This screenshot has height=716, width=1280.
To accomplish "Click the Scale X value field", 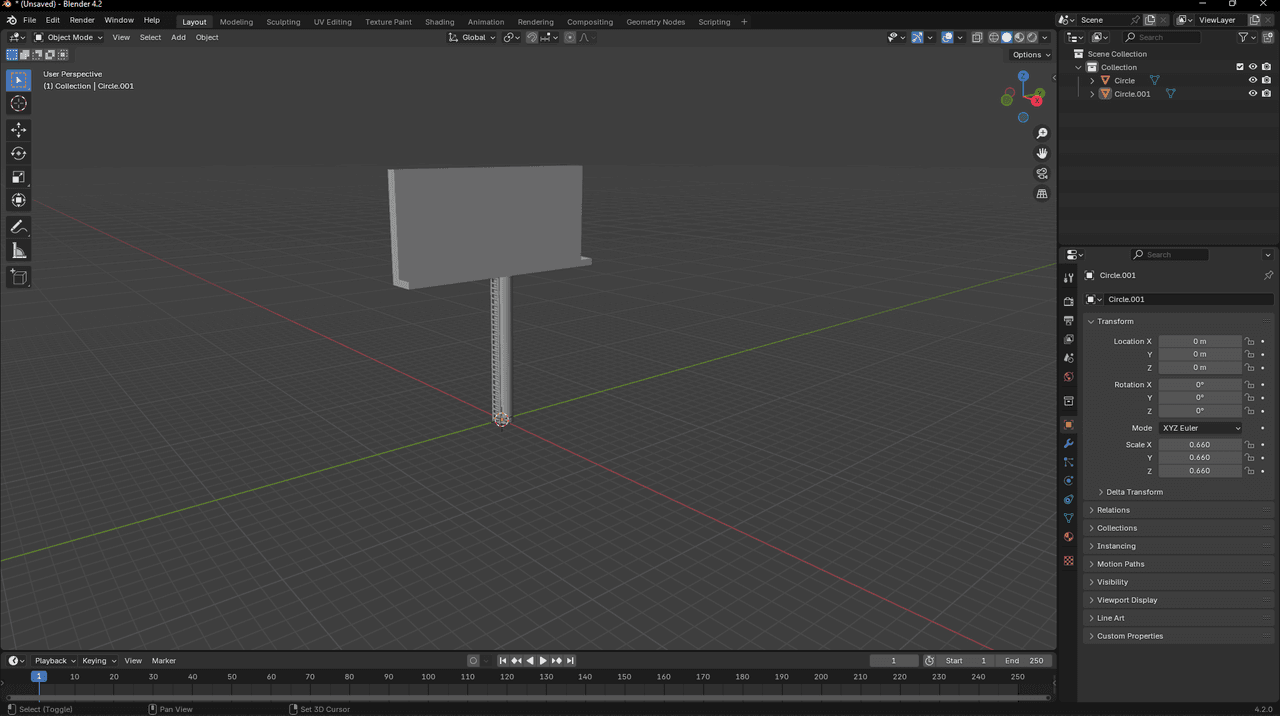I will coord(1199,445).
